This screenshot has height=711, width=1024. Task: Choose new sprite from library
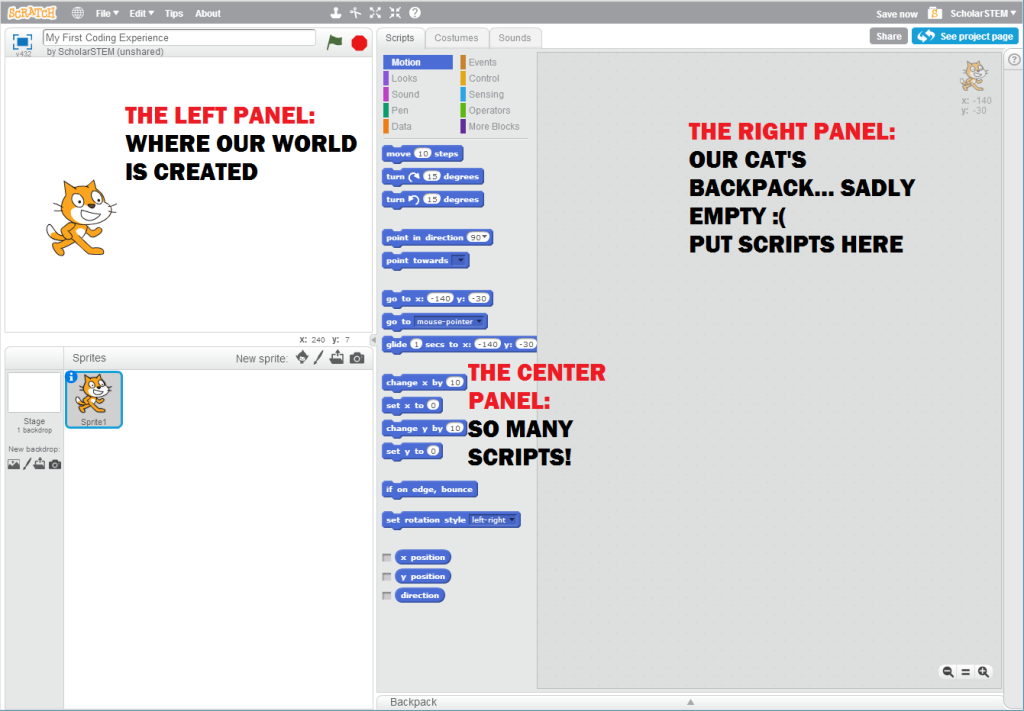(x=302, y=358)
